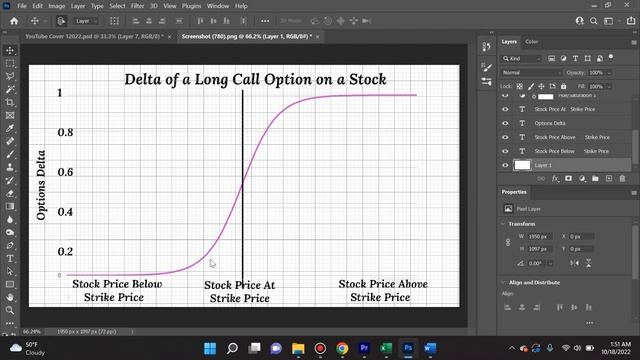640x360 pixels.
Task: Toggle Auto-Select in options bar
Action: tap(61, 21)
